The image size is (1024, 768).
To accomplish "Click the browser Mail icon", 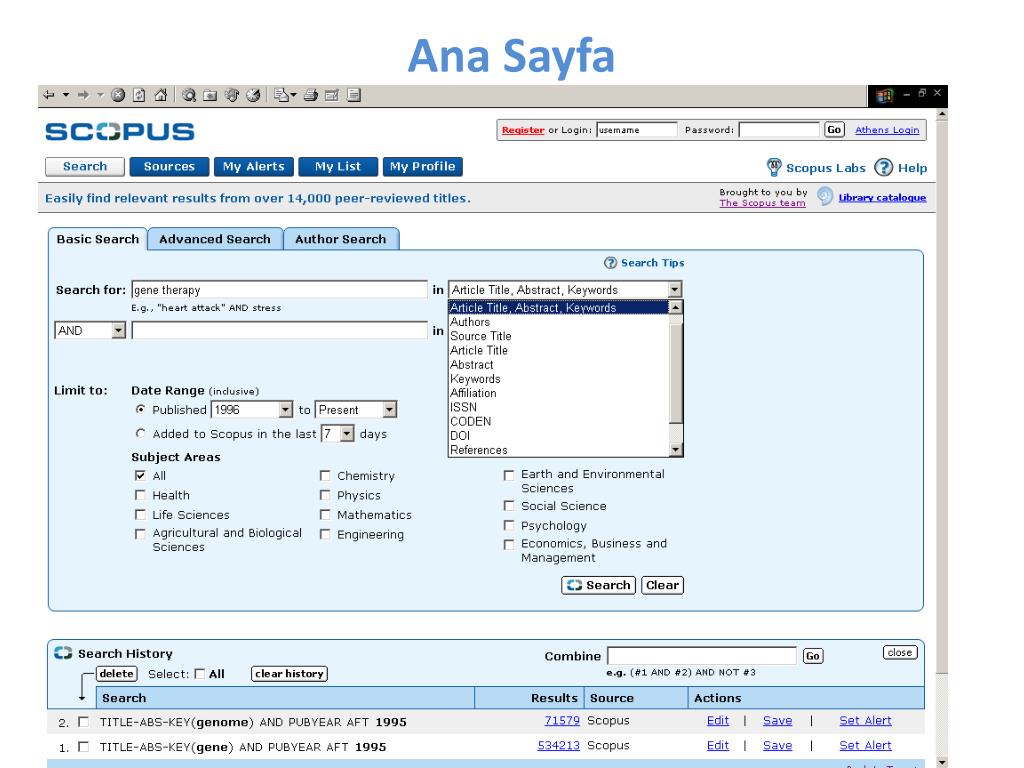I will tap(281, 95).
